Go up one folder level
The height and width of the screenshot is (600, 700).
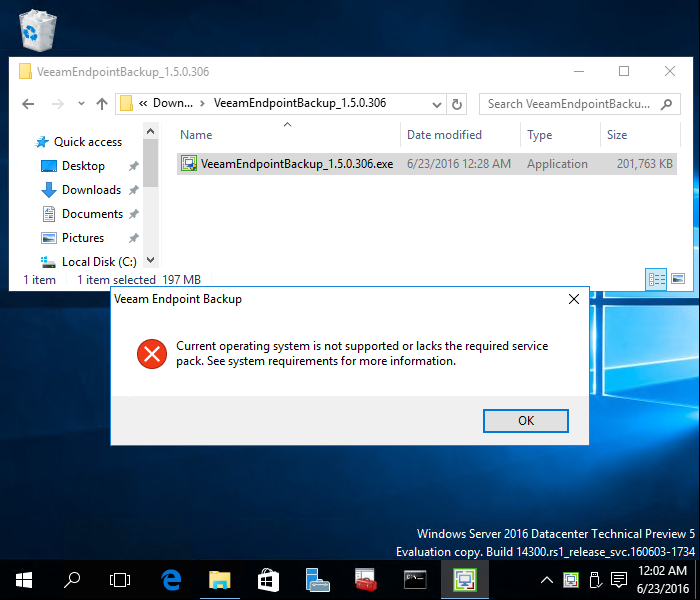pos(102,104)
